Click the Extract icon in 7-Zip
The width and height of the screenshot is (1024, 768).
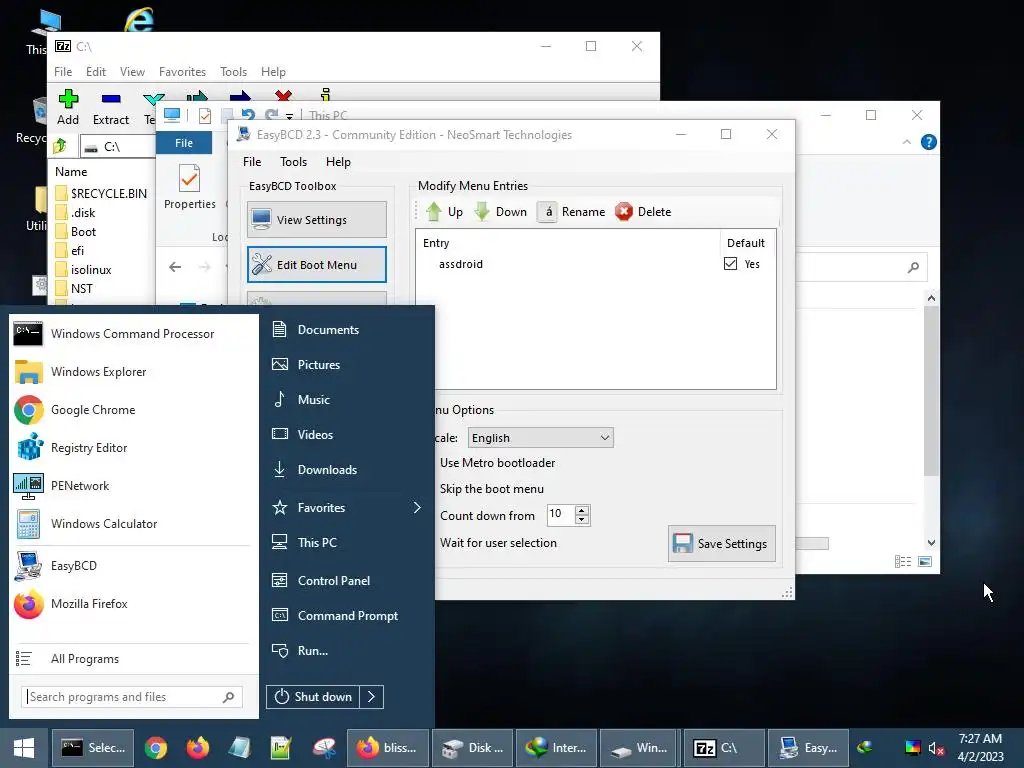(x=111, y=99)
